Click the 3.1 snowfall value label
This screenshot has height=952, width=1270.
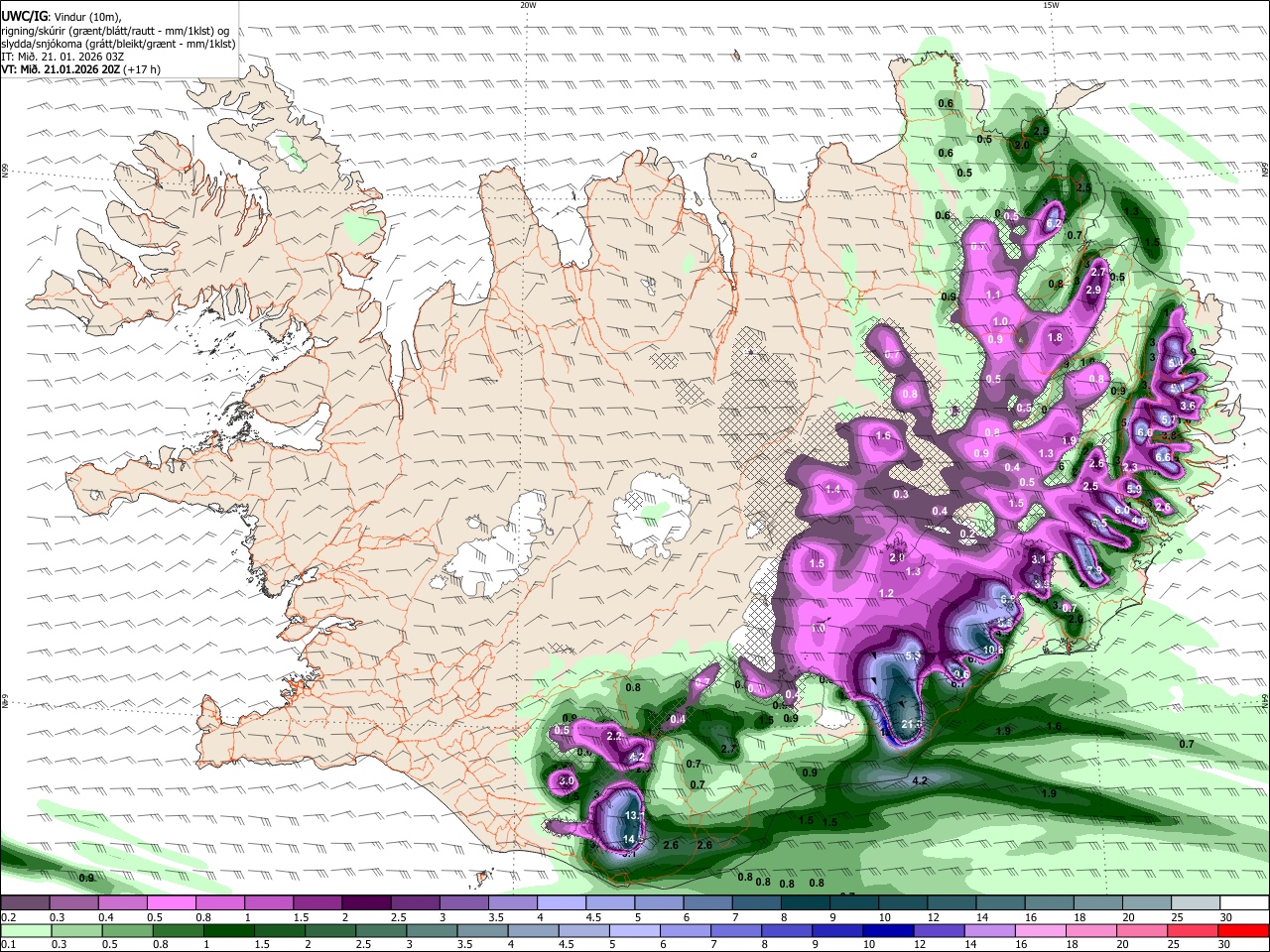tap(1039, 560)
